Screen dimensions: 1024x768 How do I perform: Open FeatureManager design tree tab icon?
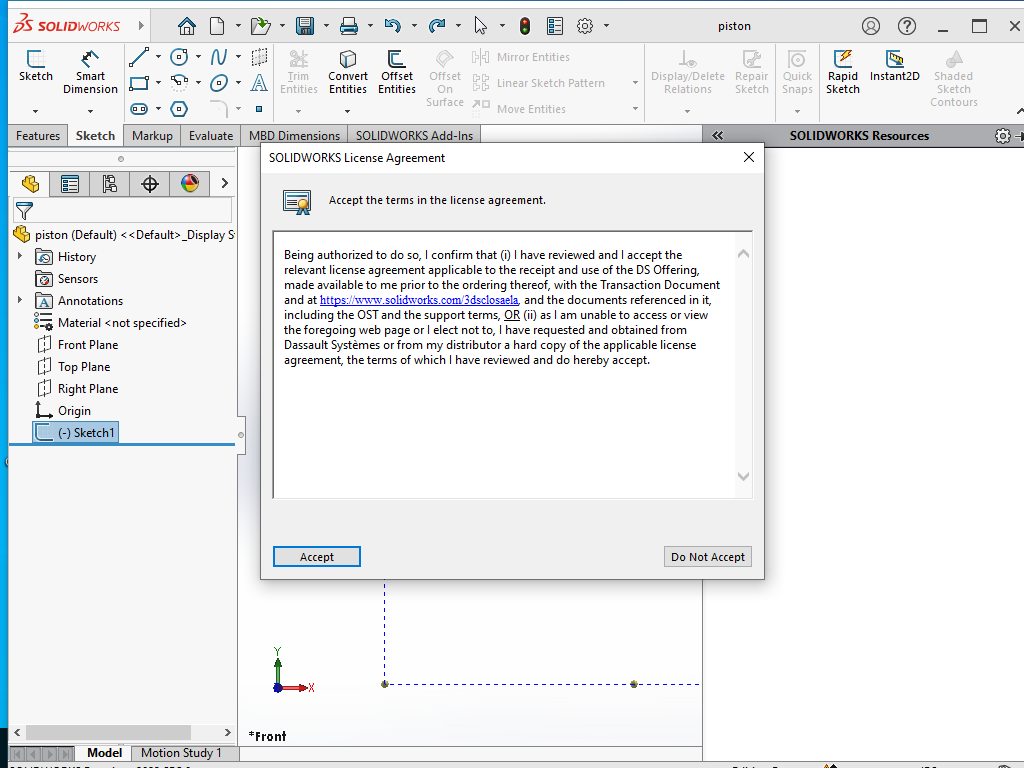click(x=30, y=184)
